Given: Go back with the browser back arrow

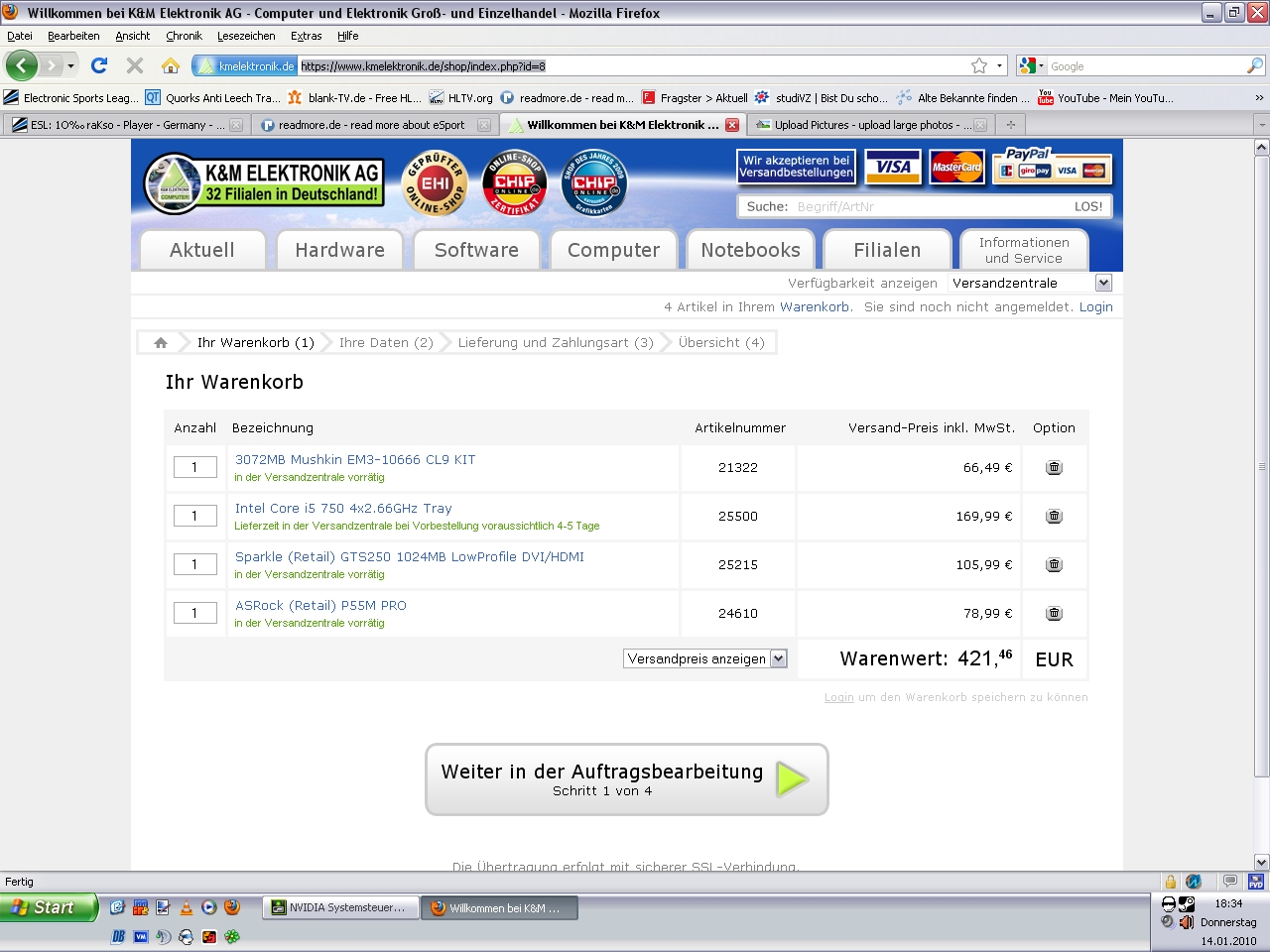Looking at the screenshot, I should pyautogui.click(x=21, y=65).
